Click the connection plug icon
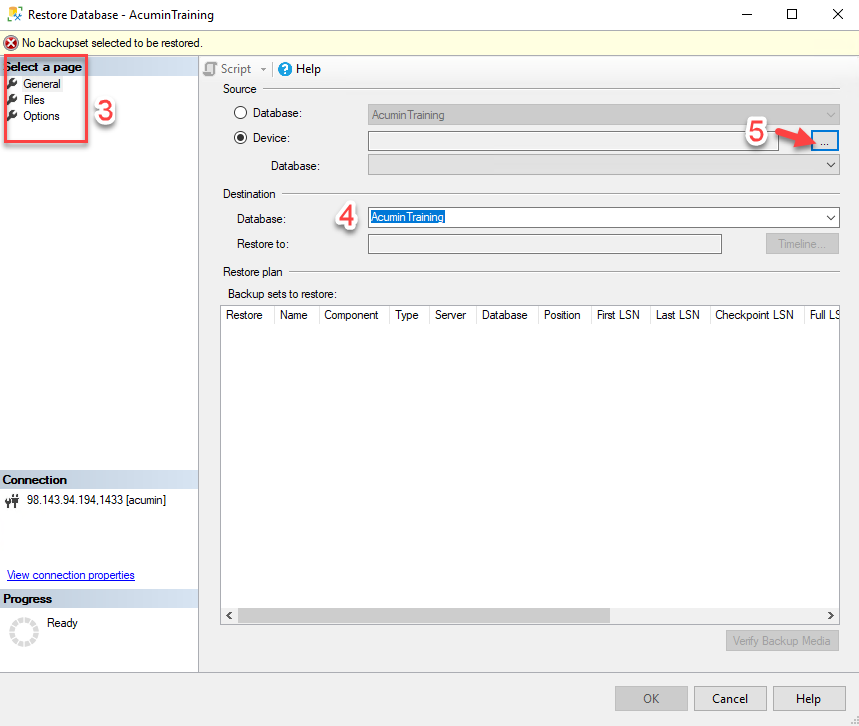This screenshot has width=859, height=726. (x=12, y=501)
